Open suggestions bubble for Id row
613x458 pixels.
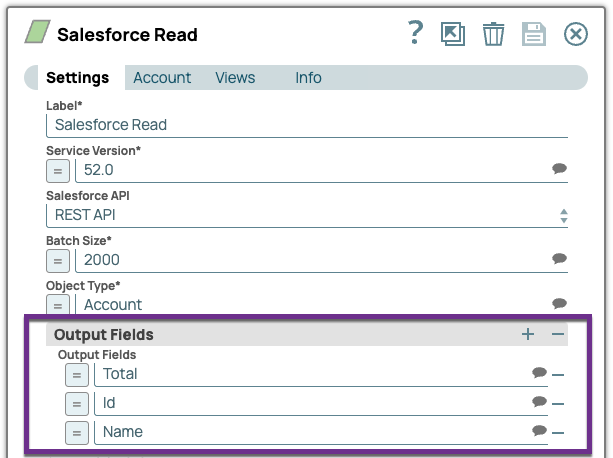click(x=539, y=401)
